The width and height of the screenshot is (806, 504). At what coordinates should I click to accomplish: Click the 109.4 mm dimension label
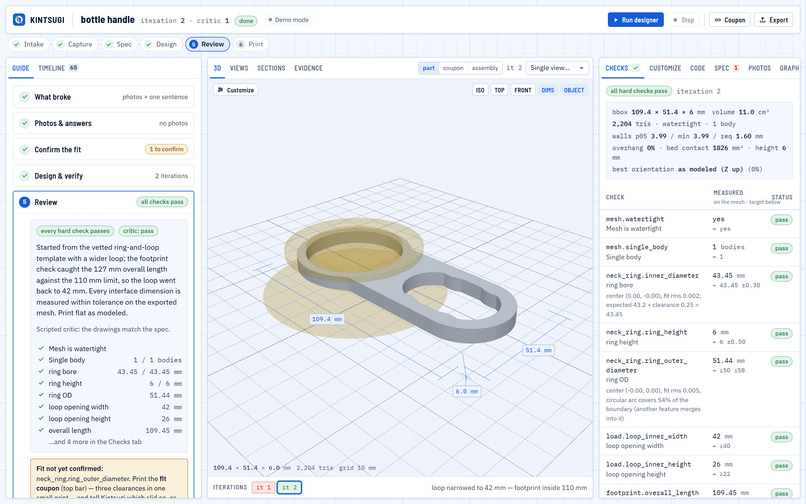[326, 319]
